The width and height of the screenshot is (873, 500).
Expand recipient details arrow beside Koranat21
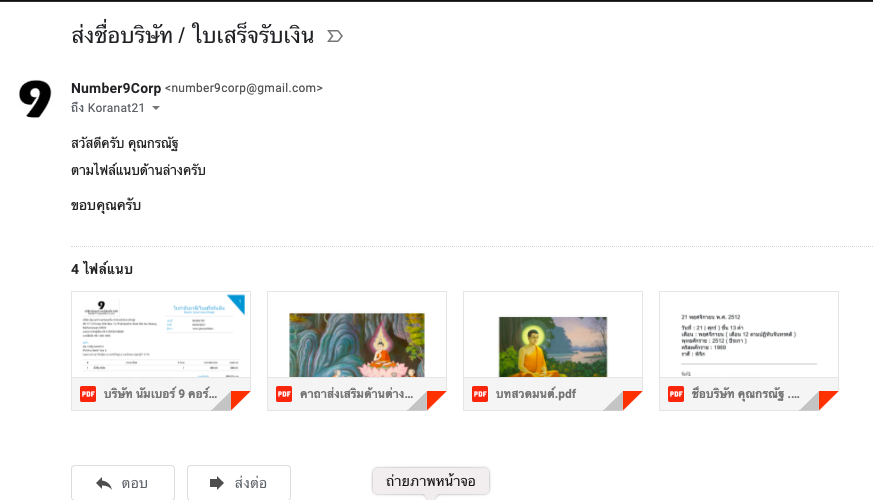coord(156,108)
